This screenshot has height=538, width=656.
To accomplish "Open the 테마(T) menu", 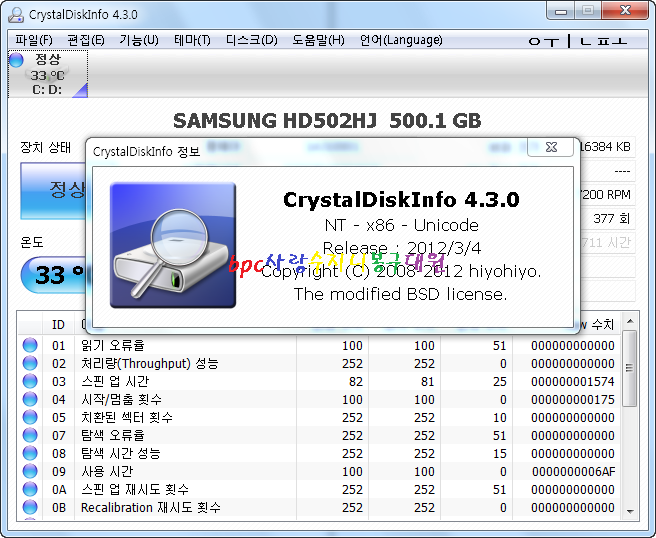I will tap(192, 40).
